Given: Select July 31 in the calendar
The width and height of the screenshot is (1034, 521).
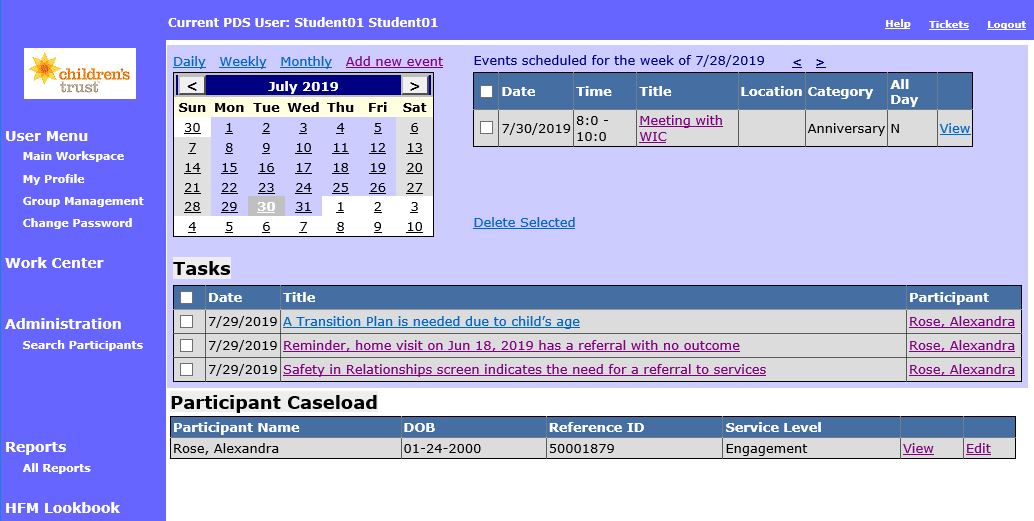Looking at the screenshot, I should pyautogui.click(x=303, y=206).
